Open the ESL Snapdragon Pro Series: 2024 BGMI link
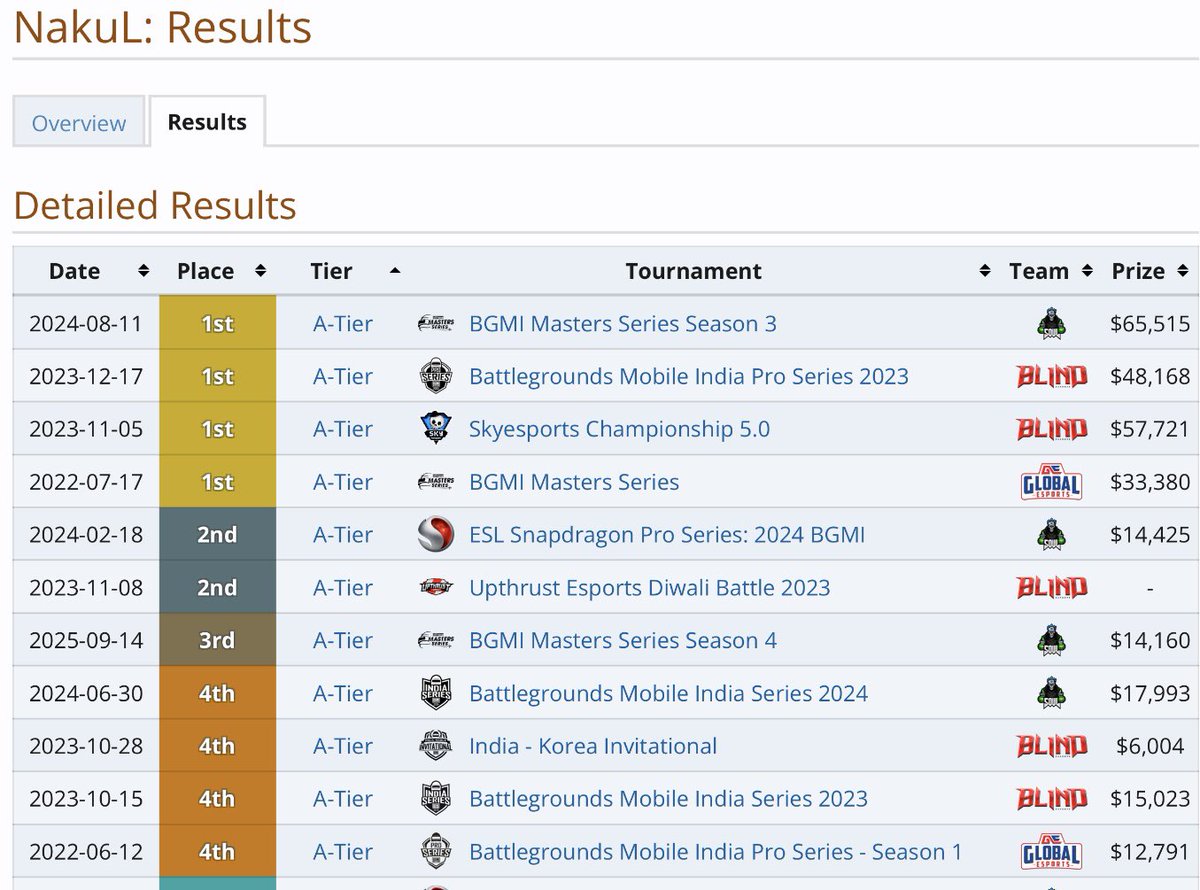The height and width of the screenshot is (890, 1200). coord(667,535)
